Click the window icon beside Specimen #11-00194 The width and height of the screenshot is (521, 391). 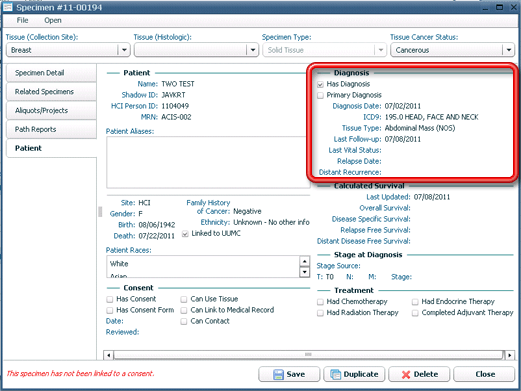point(8,7)
